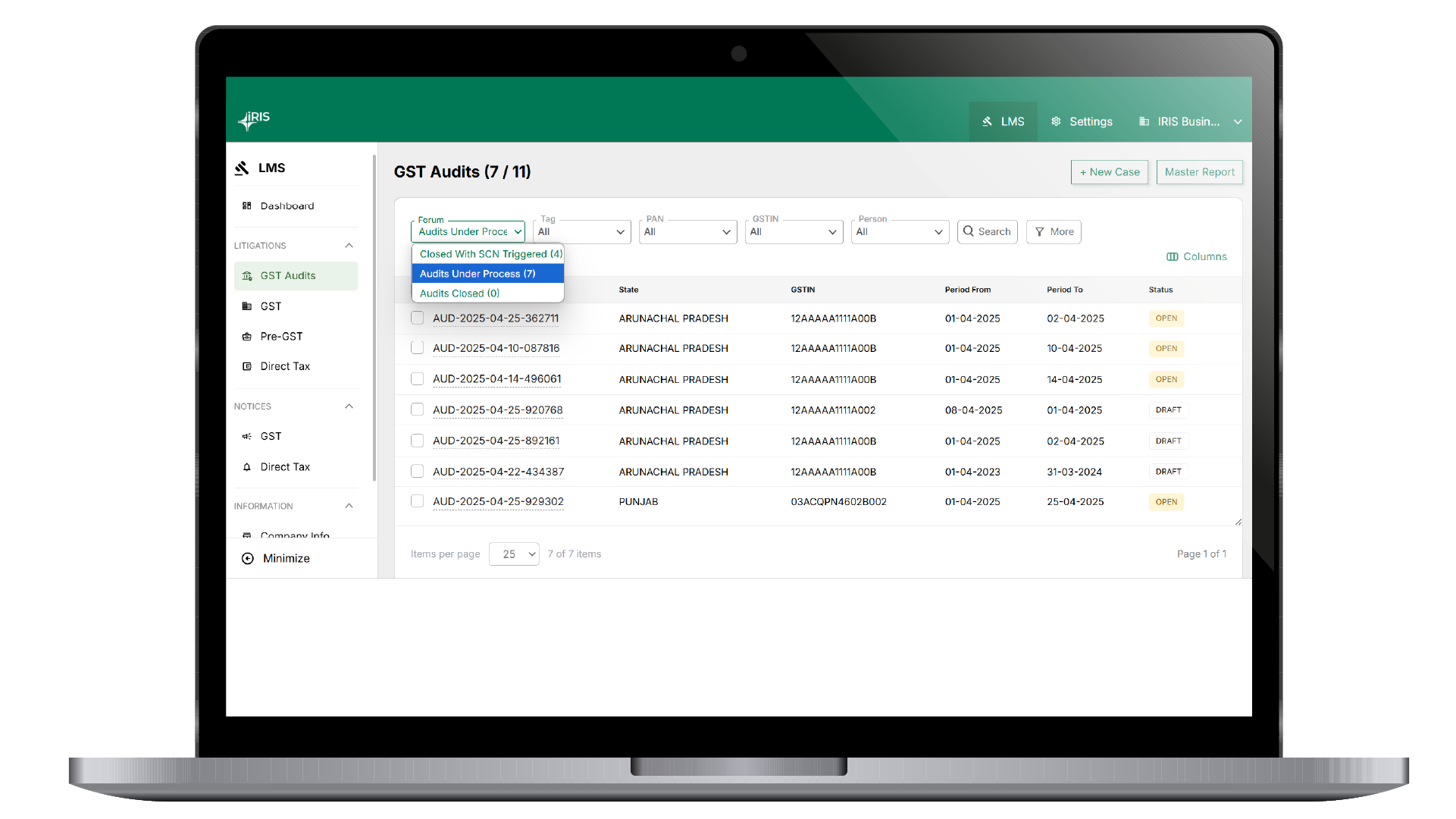Open the Person filter dropdown

click(x=900, y=231)
